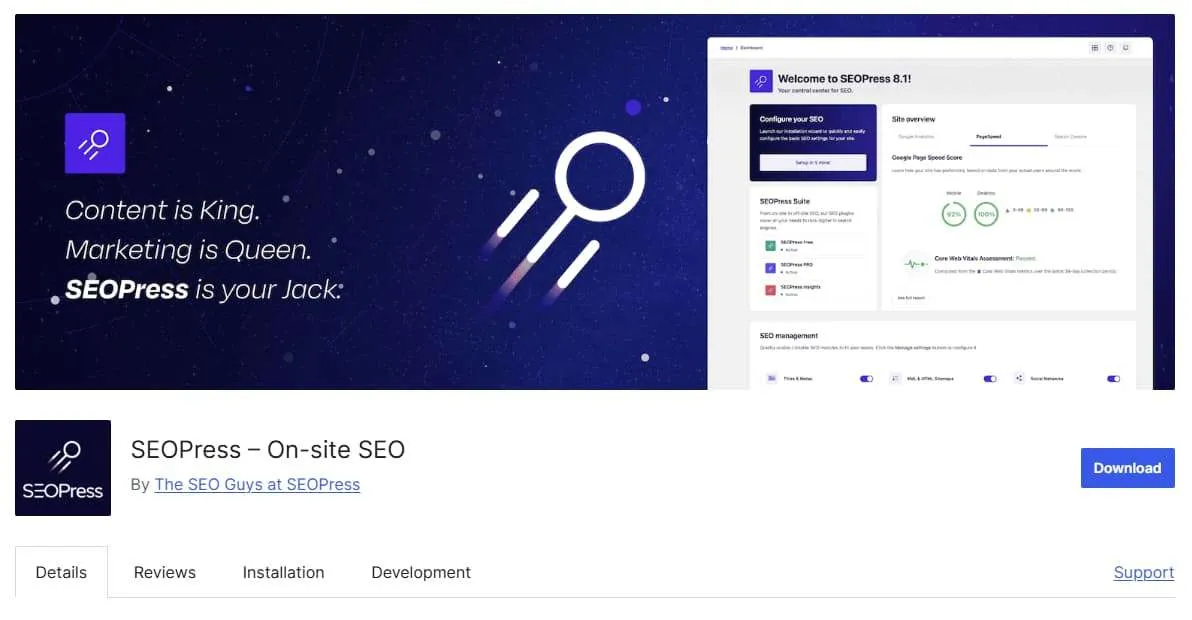The image size is (1192, 620).
Task: Click the SEO management heading
Action: pos(788,336)
